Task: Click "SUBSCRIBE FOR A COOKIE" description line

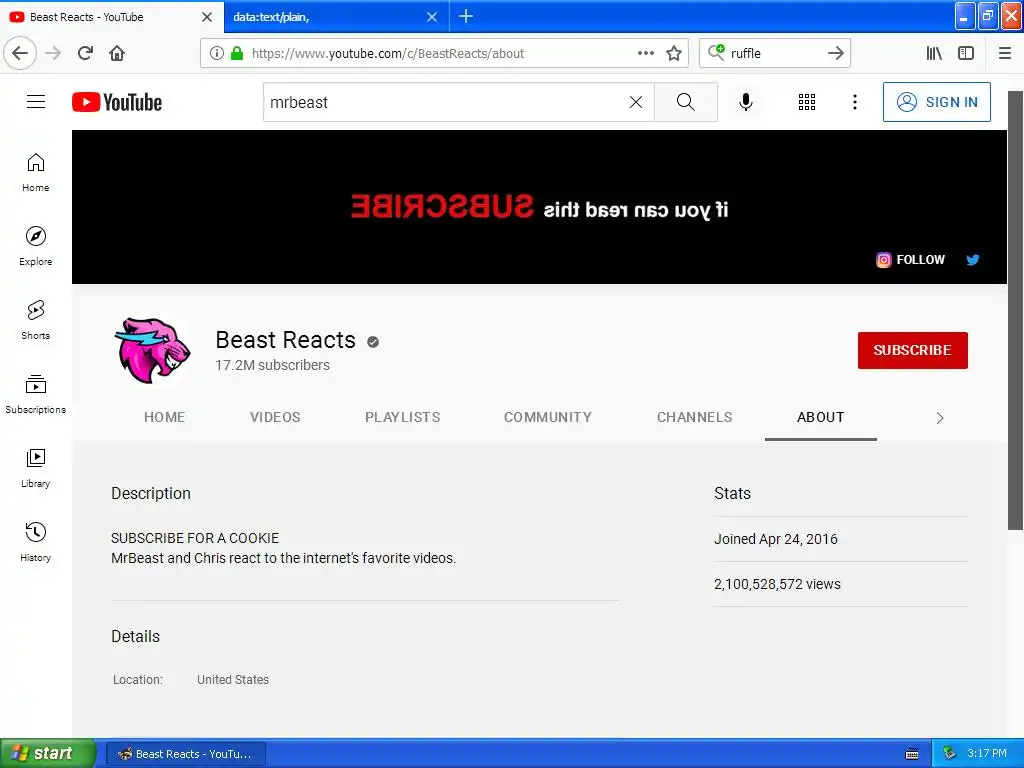Action: 195,538
